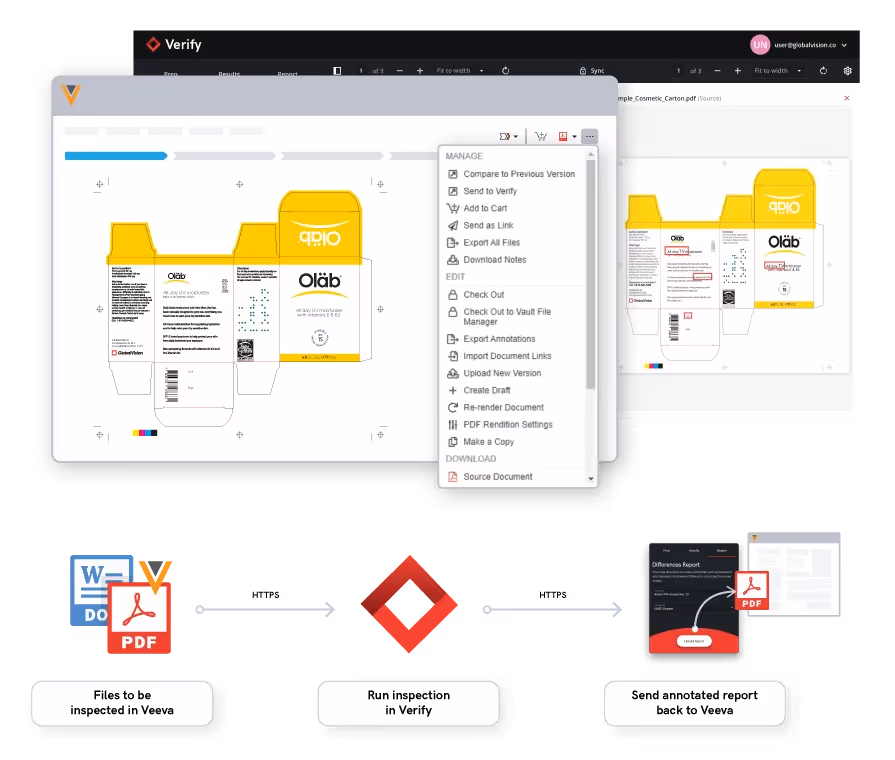Refresh the document using the reload icon

point(505,71)
